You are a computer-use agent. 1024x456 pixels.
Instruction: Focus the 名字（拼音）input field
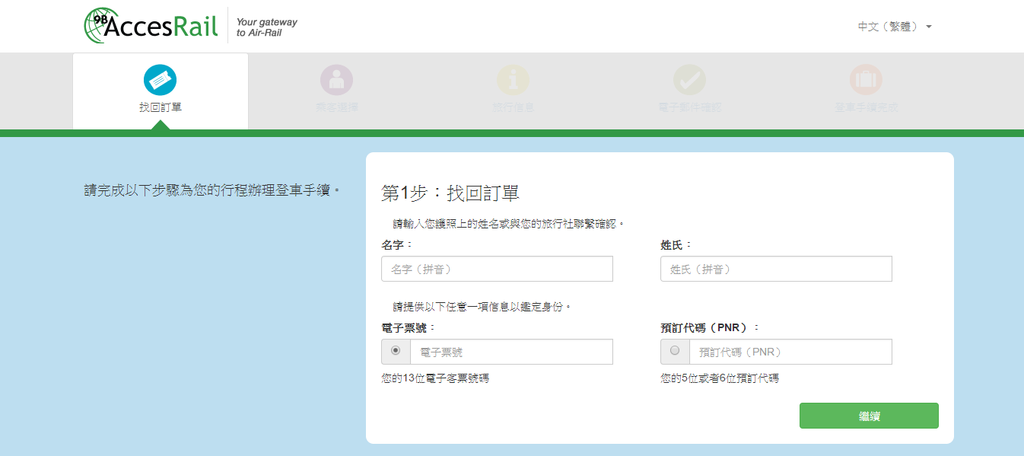point(497,269)
